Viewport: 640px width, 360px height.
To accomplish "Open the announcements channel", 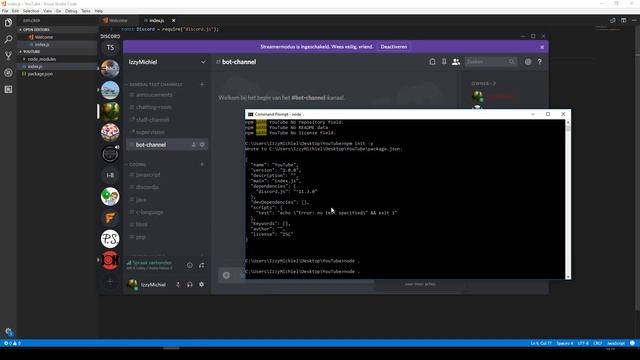I will tap(153, 95).
